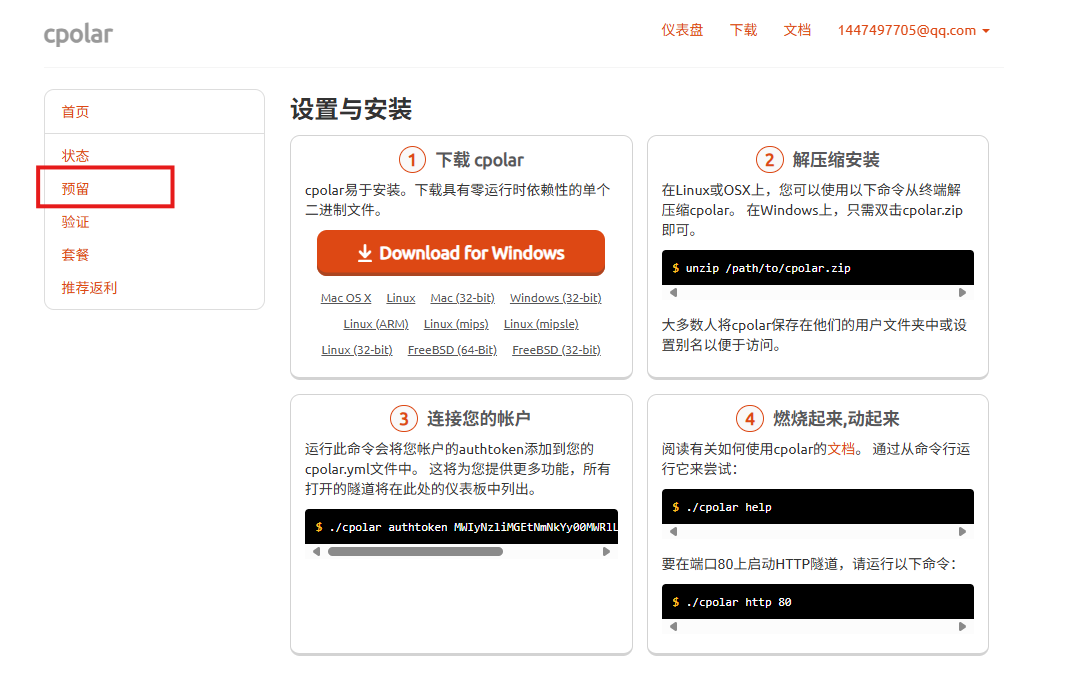Viewport: 1085px width, 697px height.
Task: Click the right scroll arrow under cpolar http 80
Action: tap(961, 626)
